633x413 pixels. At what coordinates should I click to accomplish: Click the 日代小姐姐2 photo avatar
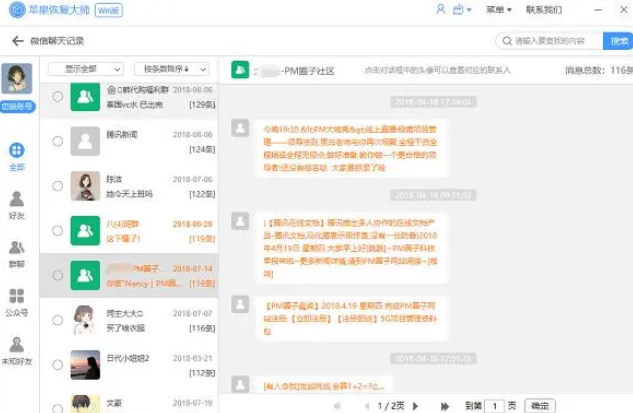(85, 365)
